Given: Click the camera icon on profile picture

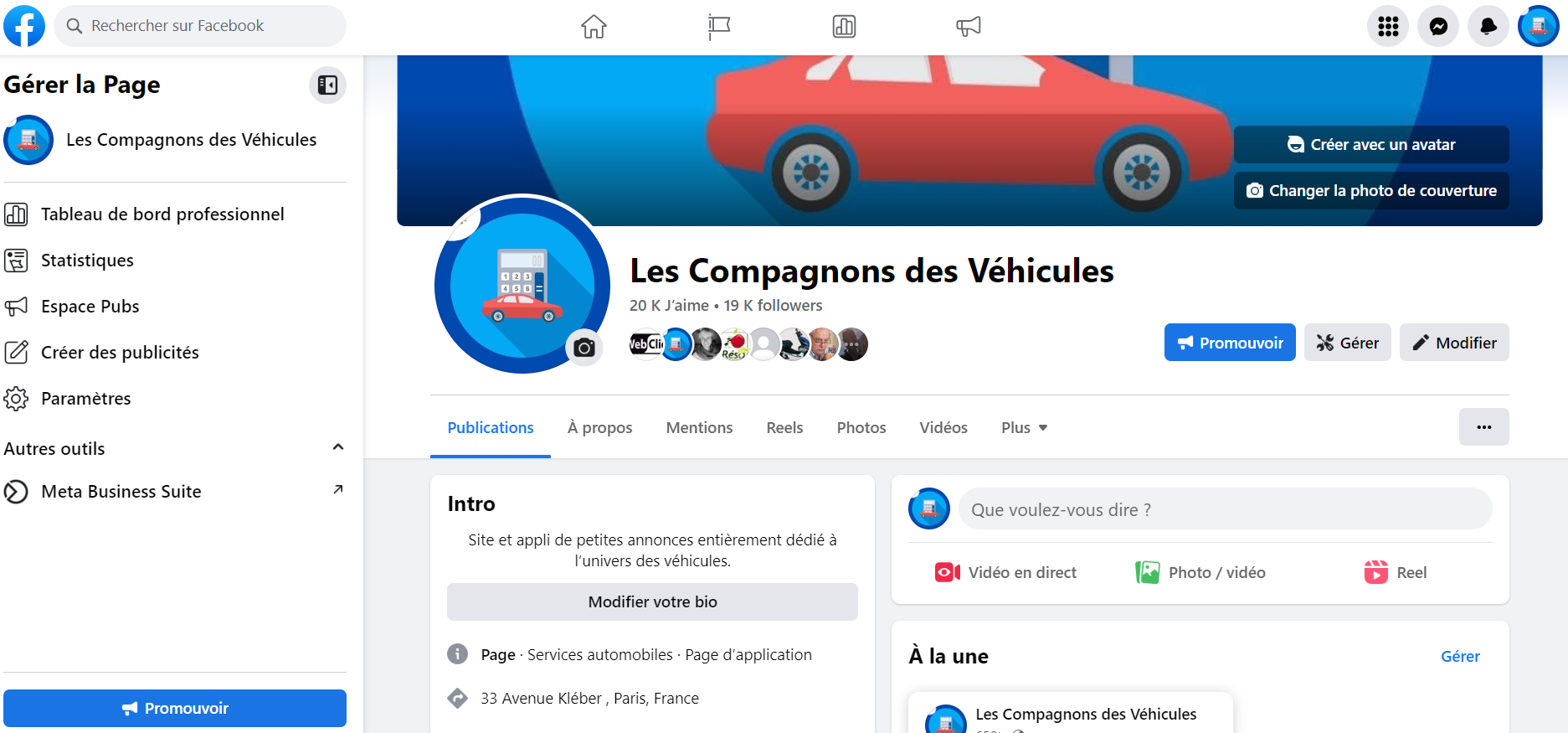Looking at the screenshot, I should [x=584, y=348].
